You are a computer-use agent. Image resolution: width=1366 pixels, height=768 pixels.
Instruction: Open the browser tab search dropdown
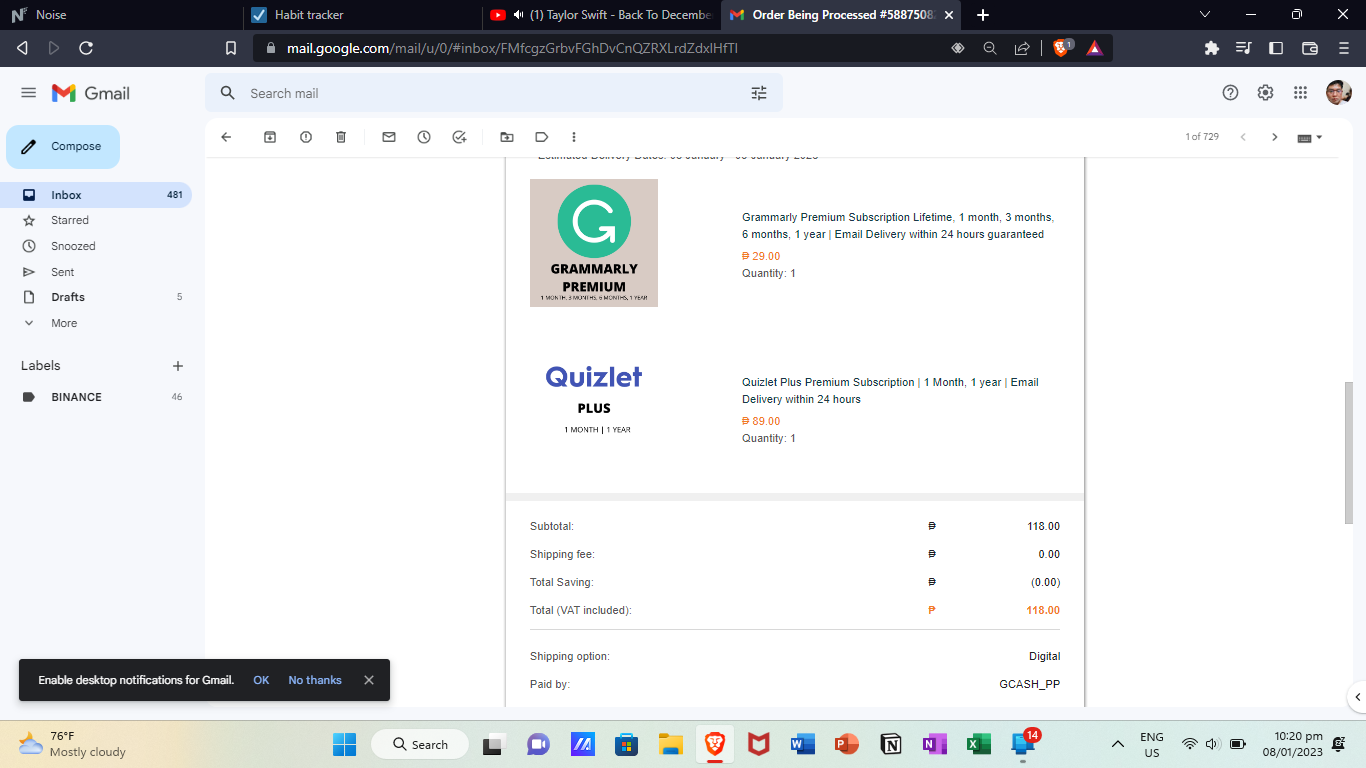click(1205, 14)
